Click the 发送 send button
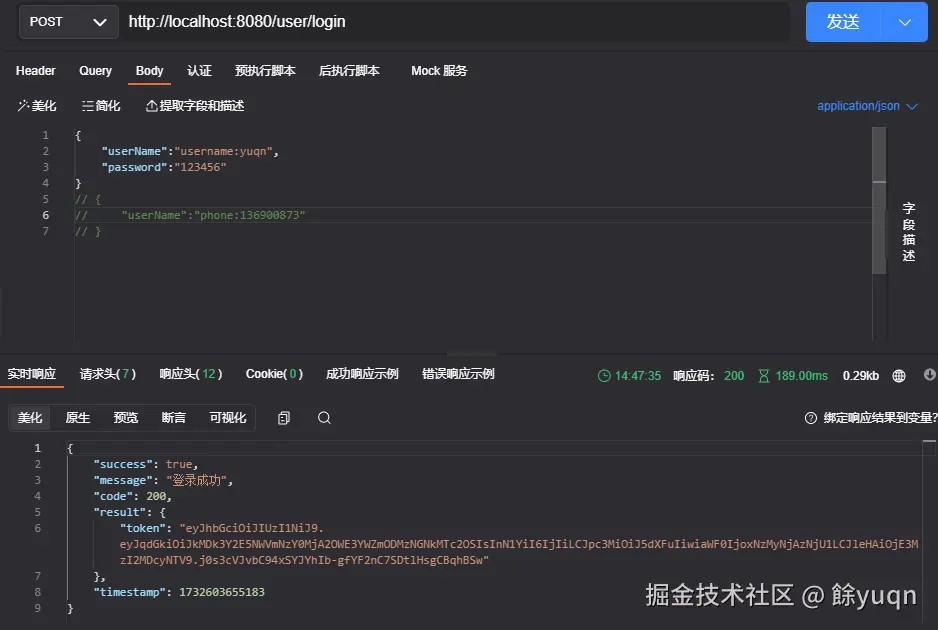938x630 pixels. pyautogui.click(x=843, y=22)
